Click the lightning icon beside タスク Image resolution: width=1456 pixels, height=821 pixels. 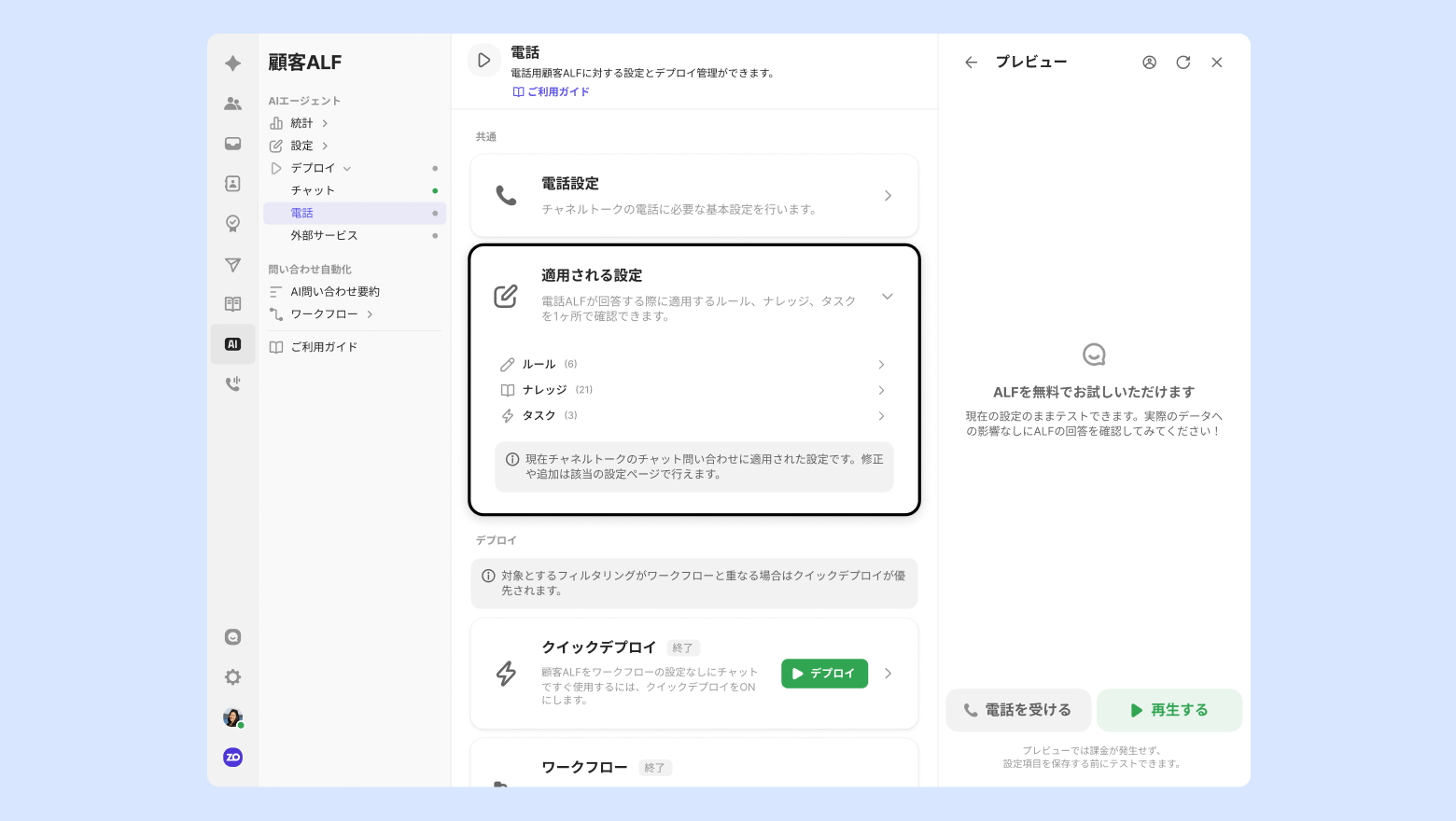pos(508,416)
